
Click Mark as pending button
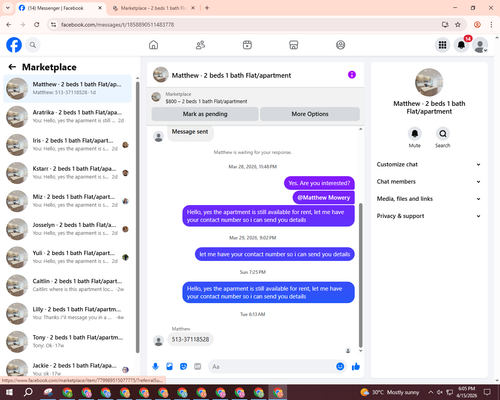pyautogui.click(x=205, y=114)
